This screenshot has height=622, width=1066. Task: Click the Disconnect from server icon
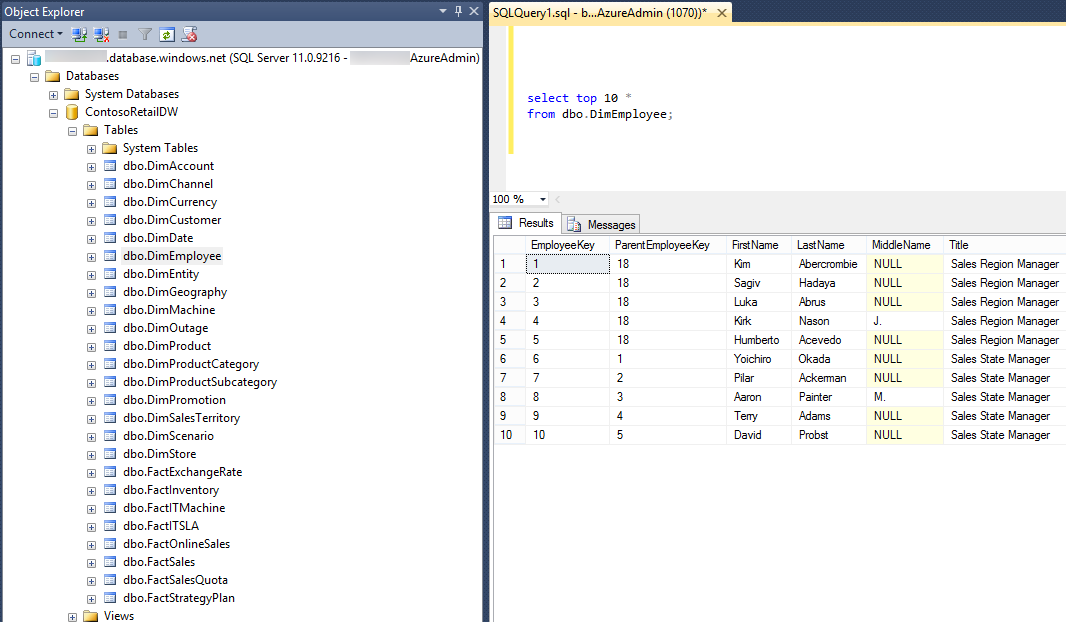click(102, 33)
